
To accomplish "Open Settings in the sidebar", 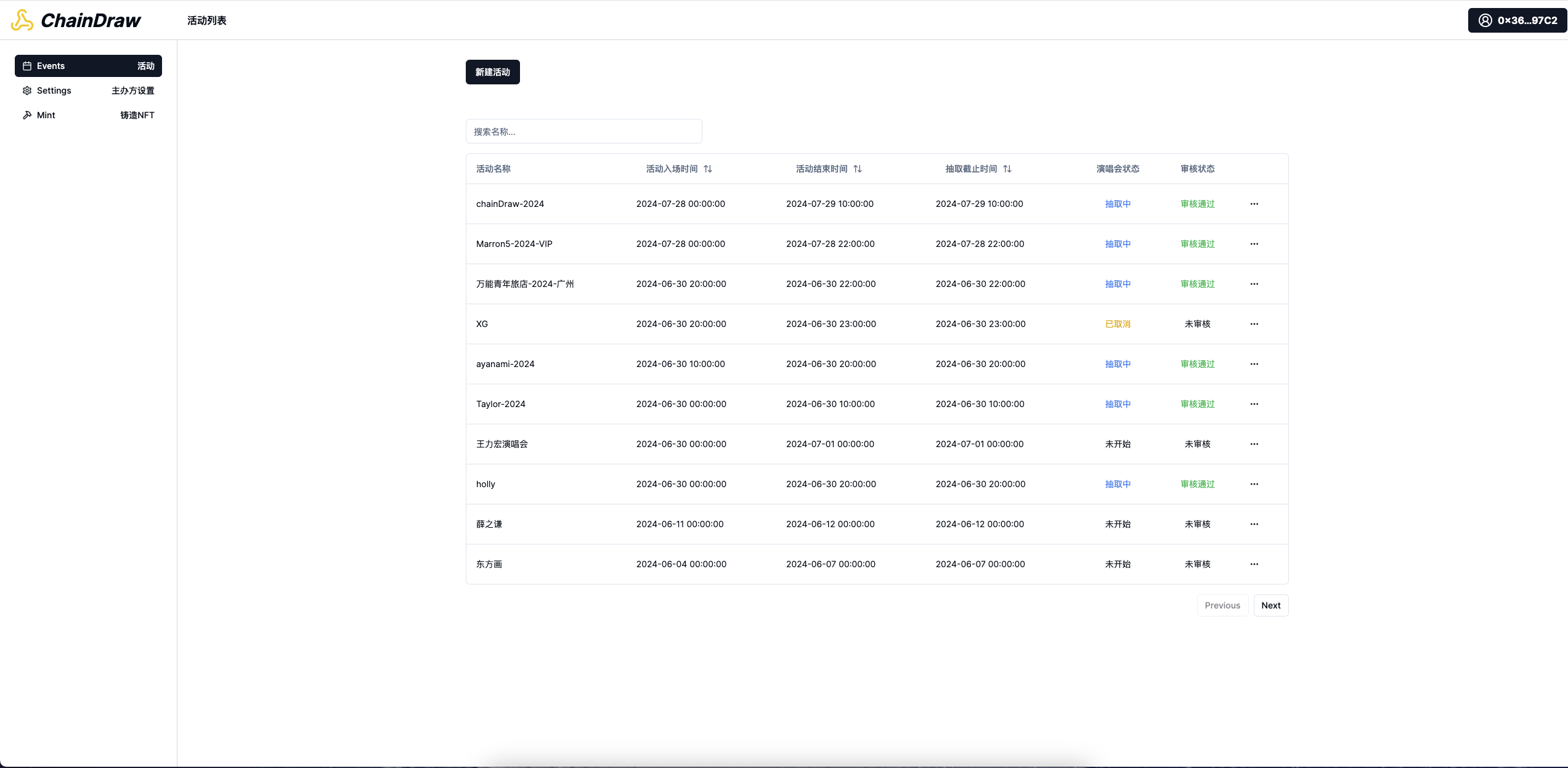I will coord(88,91).
